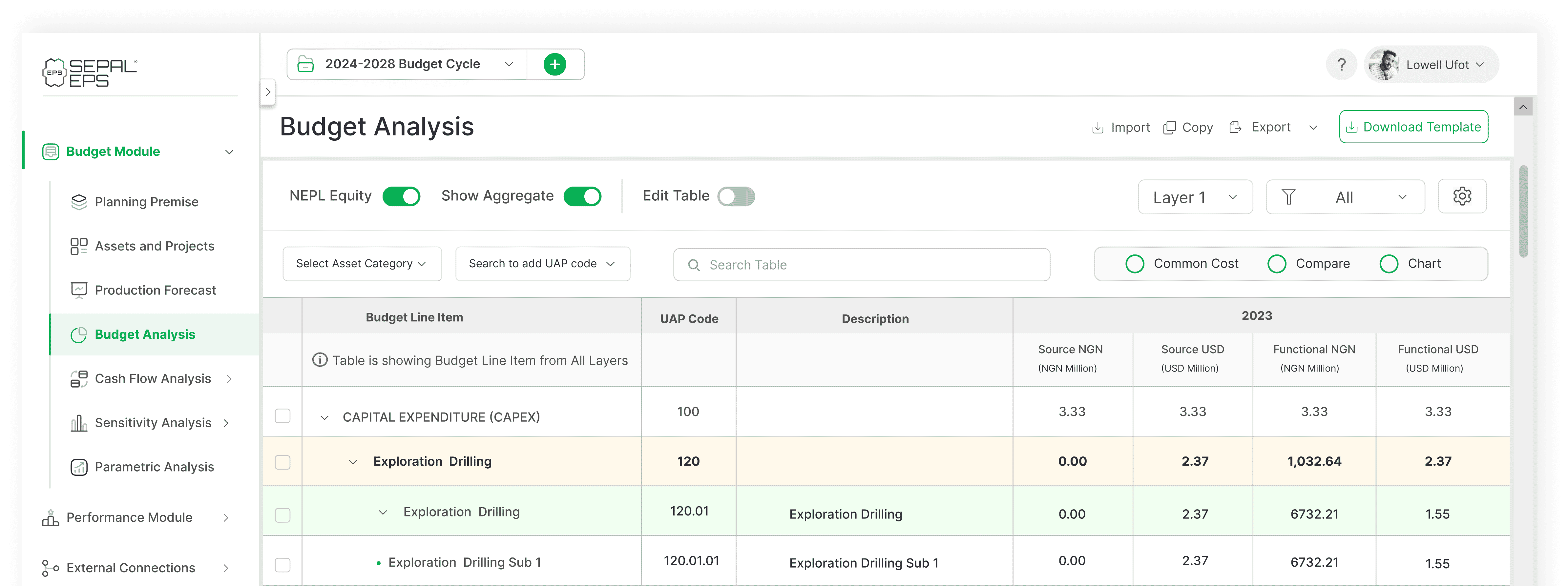Open the Lowell Ufot user menu chevron
This screenshot has width=1568, height=586.
[1480, 65]
